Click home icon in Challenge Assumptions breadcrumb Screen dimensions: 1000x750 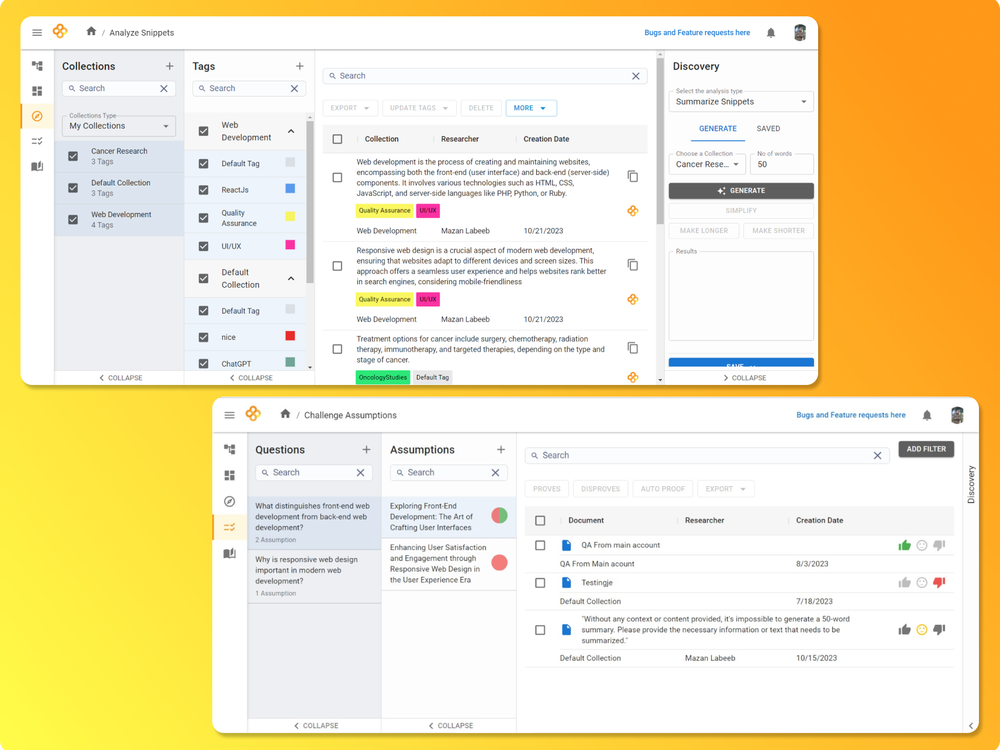coord(285,414)
